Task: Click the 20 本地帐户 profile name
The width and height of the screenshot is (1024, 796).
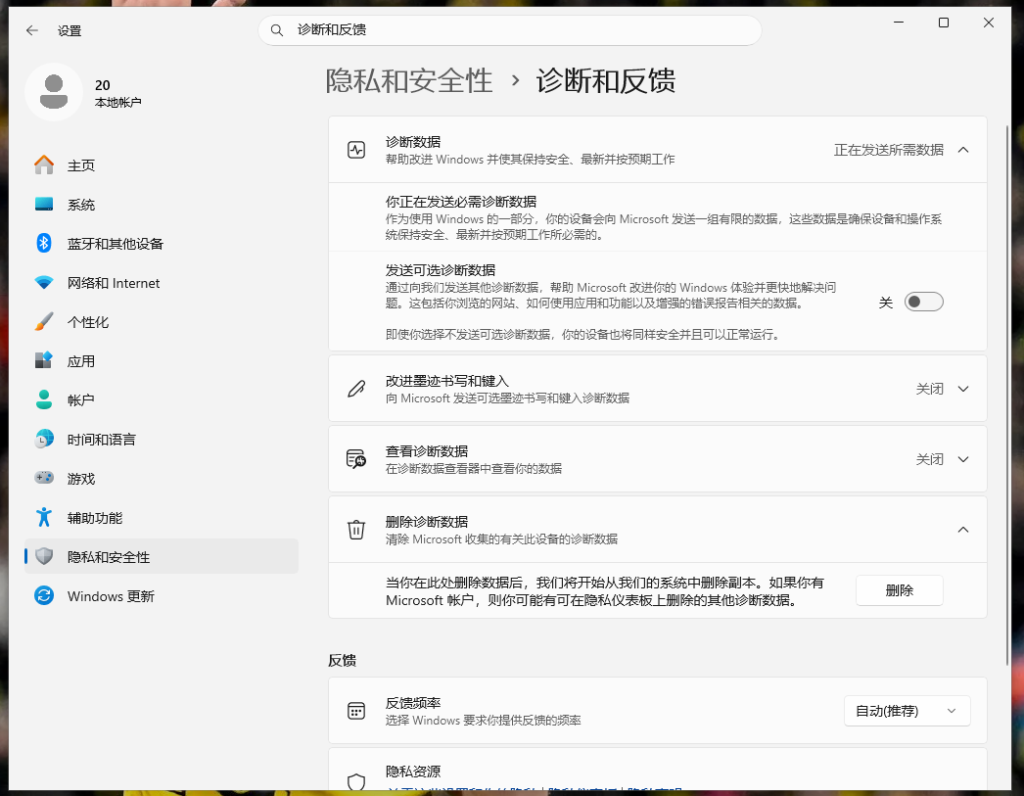Action: click(118, 93)
